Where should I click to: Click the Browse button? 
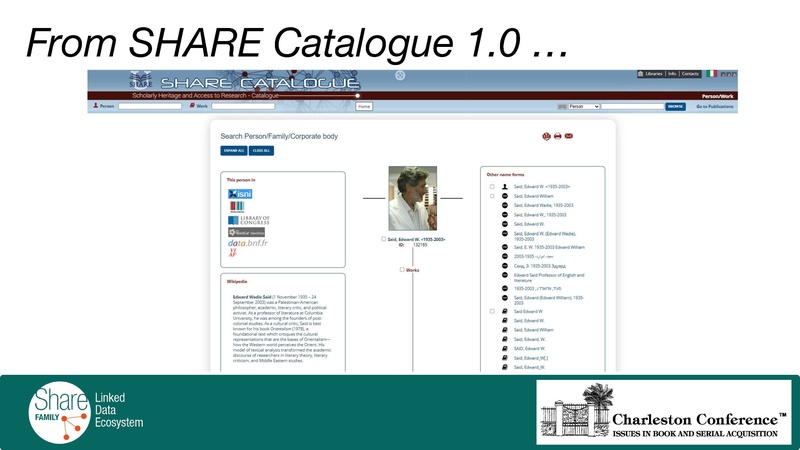[676, 107]
